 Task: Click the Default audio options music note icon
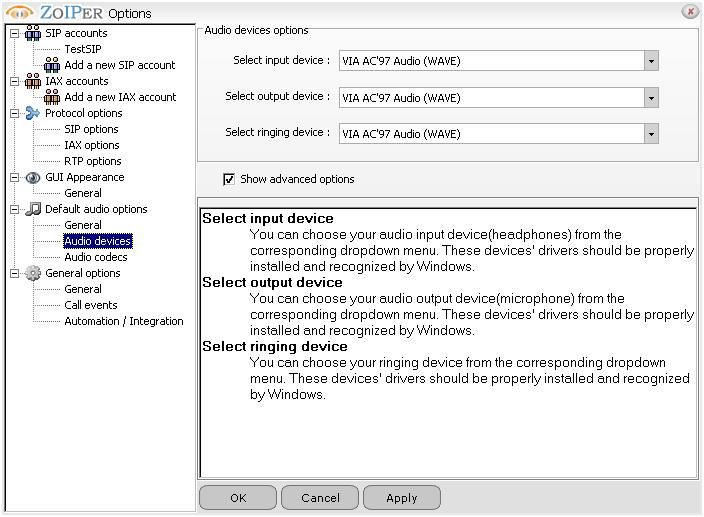33,209
